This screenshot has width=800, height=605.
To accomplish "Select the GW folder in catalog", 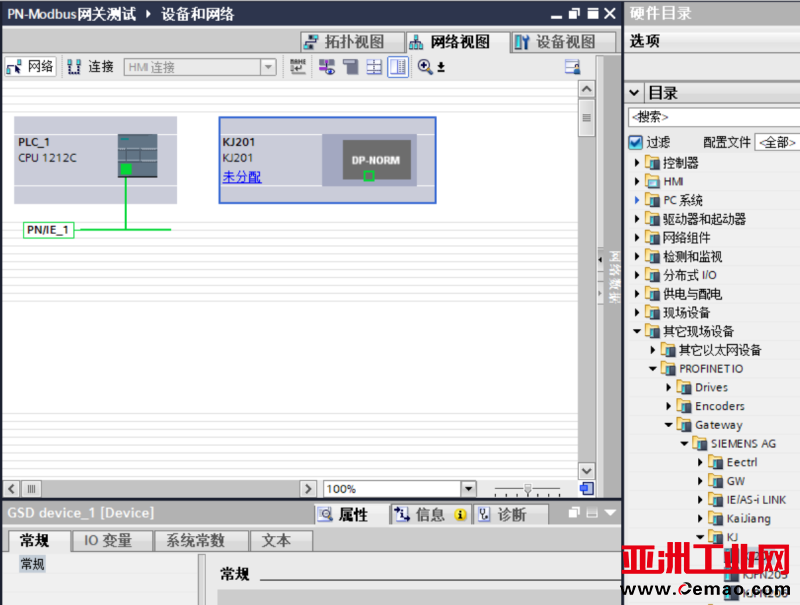I will (x=735, y=481).
